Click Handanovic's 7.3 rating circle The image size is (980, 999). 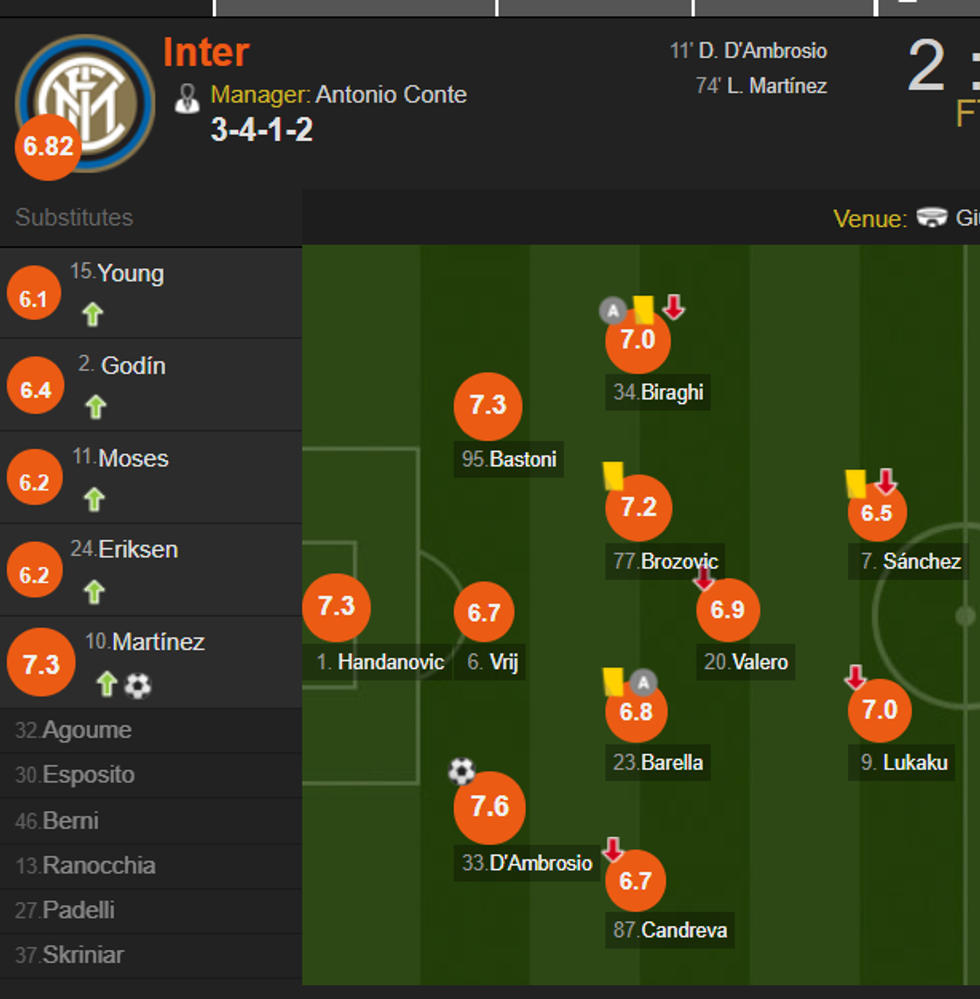336,606
